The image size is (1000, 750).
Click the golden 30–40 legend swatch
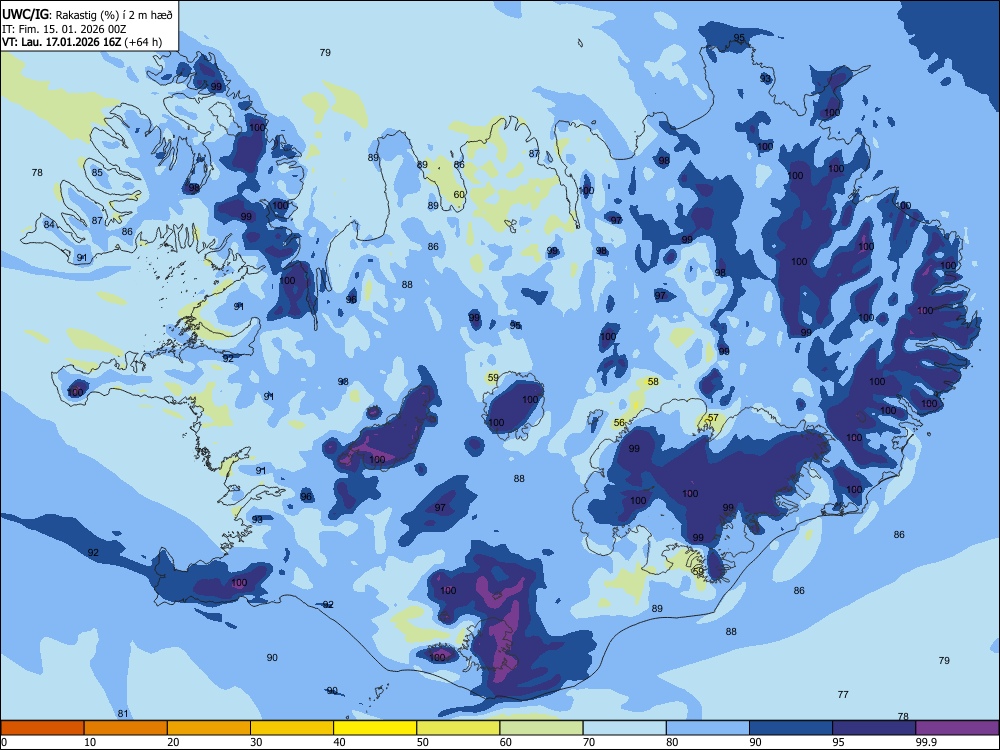pos(292,728)
